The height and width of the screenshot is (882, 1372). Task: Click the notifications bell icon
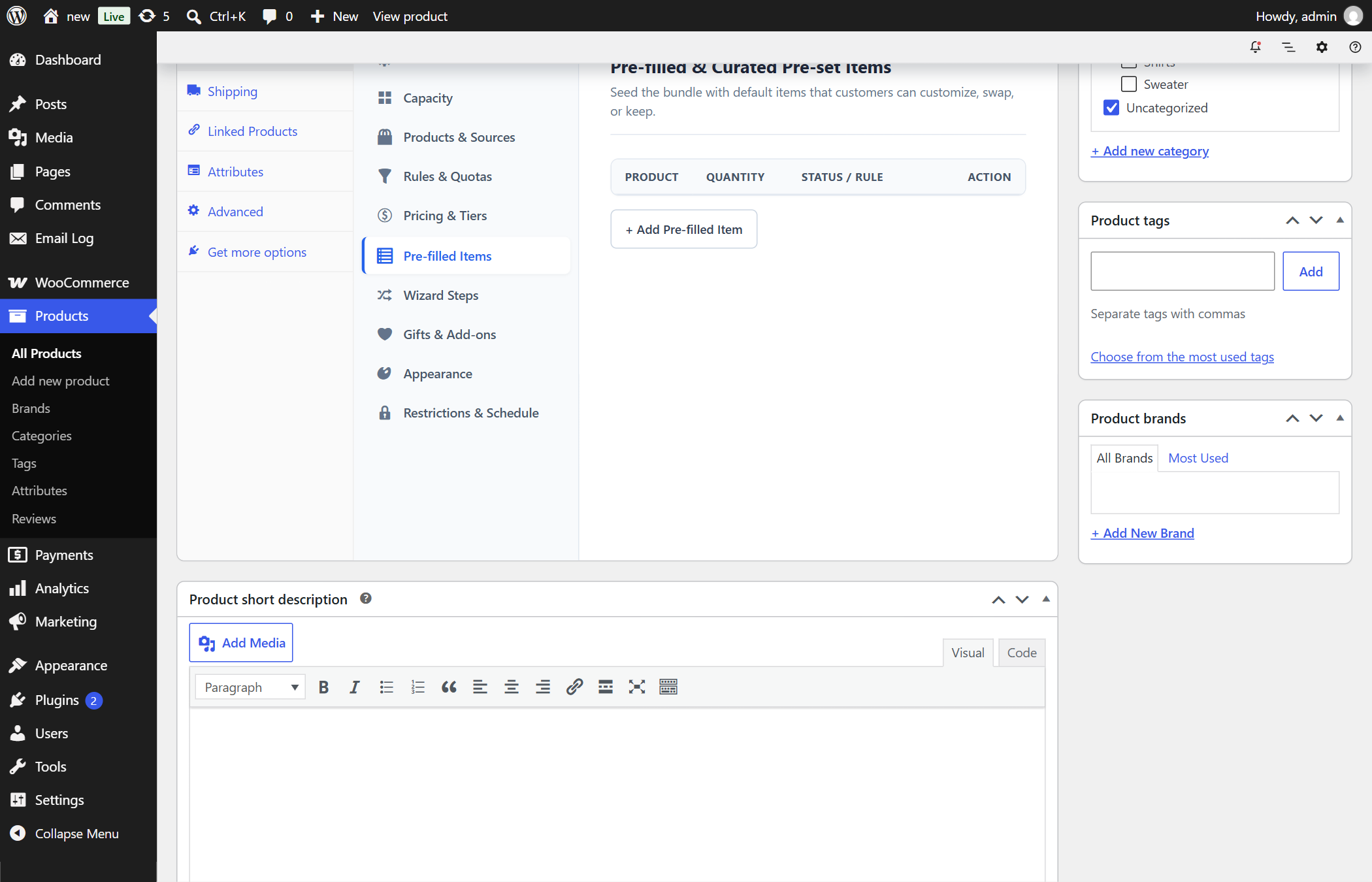[1255, 47]
